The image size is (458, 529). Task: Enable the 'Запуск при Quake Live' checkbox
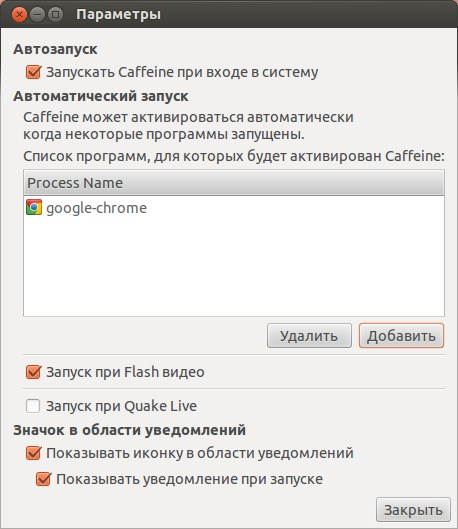(33, 406)
